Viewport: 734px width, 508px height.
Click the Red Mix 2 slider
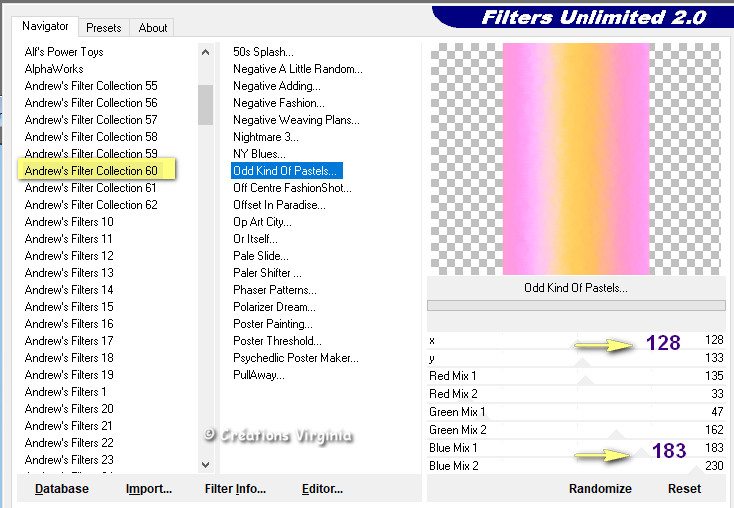576,394
